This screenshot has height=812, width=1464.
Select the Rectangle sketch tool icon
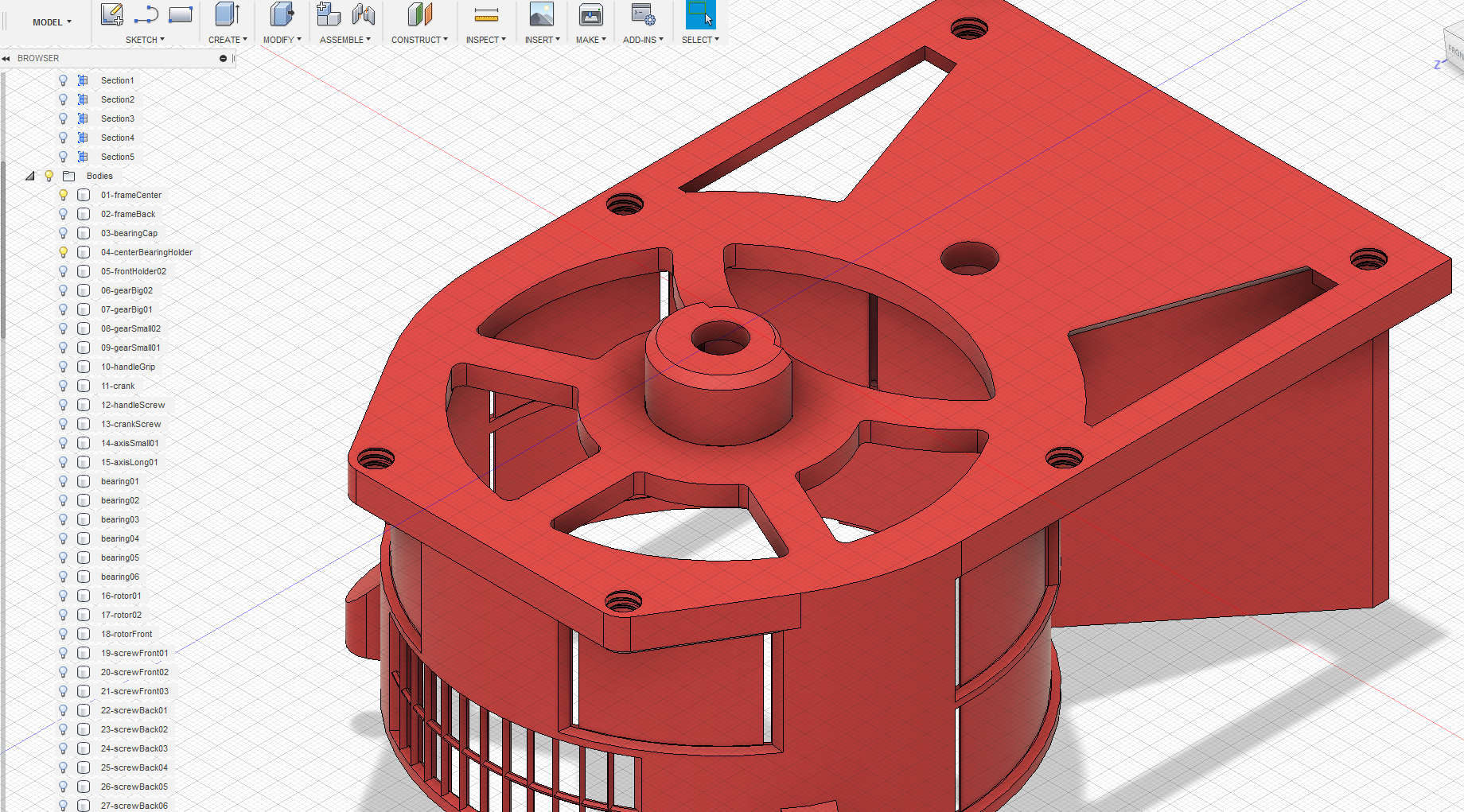coord(181,14)
